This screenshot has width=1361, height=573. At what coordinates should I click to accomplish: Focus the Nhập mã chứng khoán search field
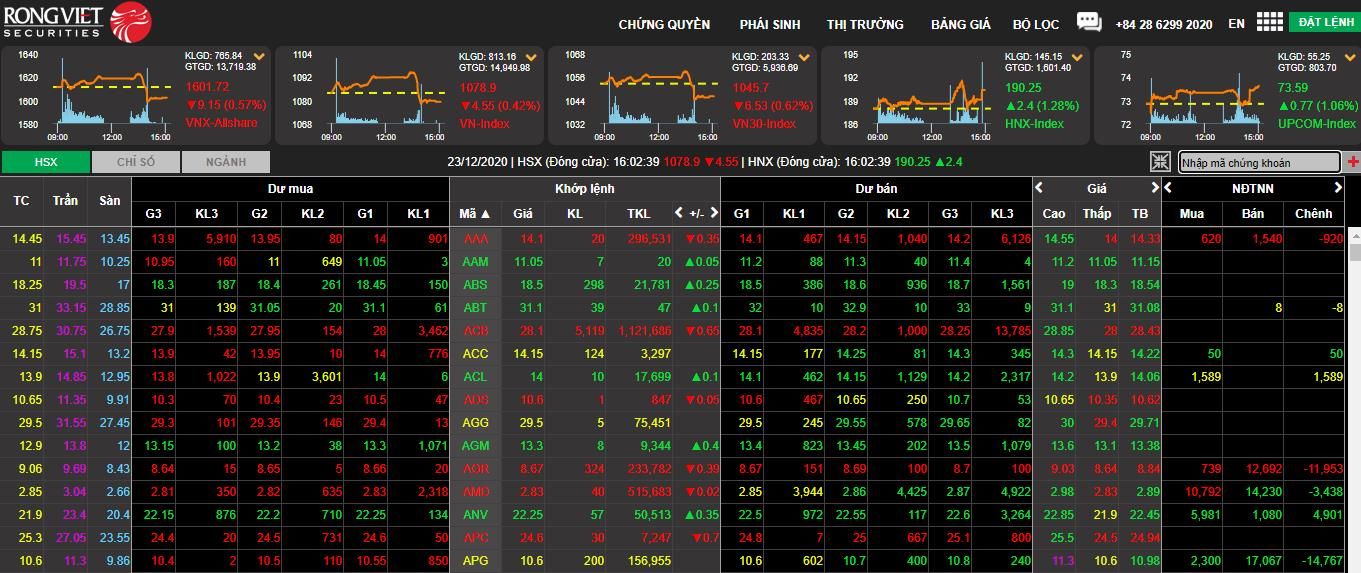click(x=1258, y=163)
